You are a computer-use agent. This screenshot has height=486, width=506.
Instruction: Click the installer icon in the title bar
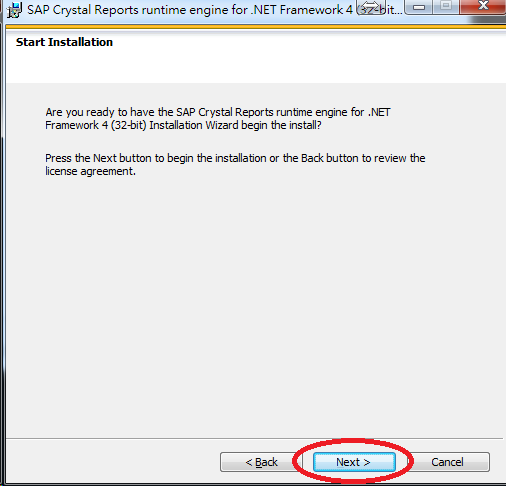(x=14, y=10)
